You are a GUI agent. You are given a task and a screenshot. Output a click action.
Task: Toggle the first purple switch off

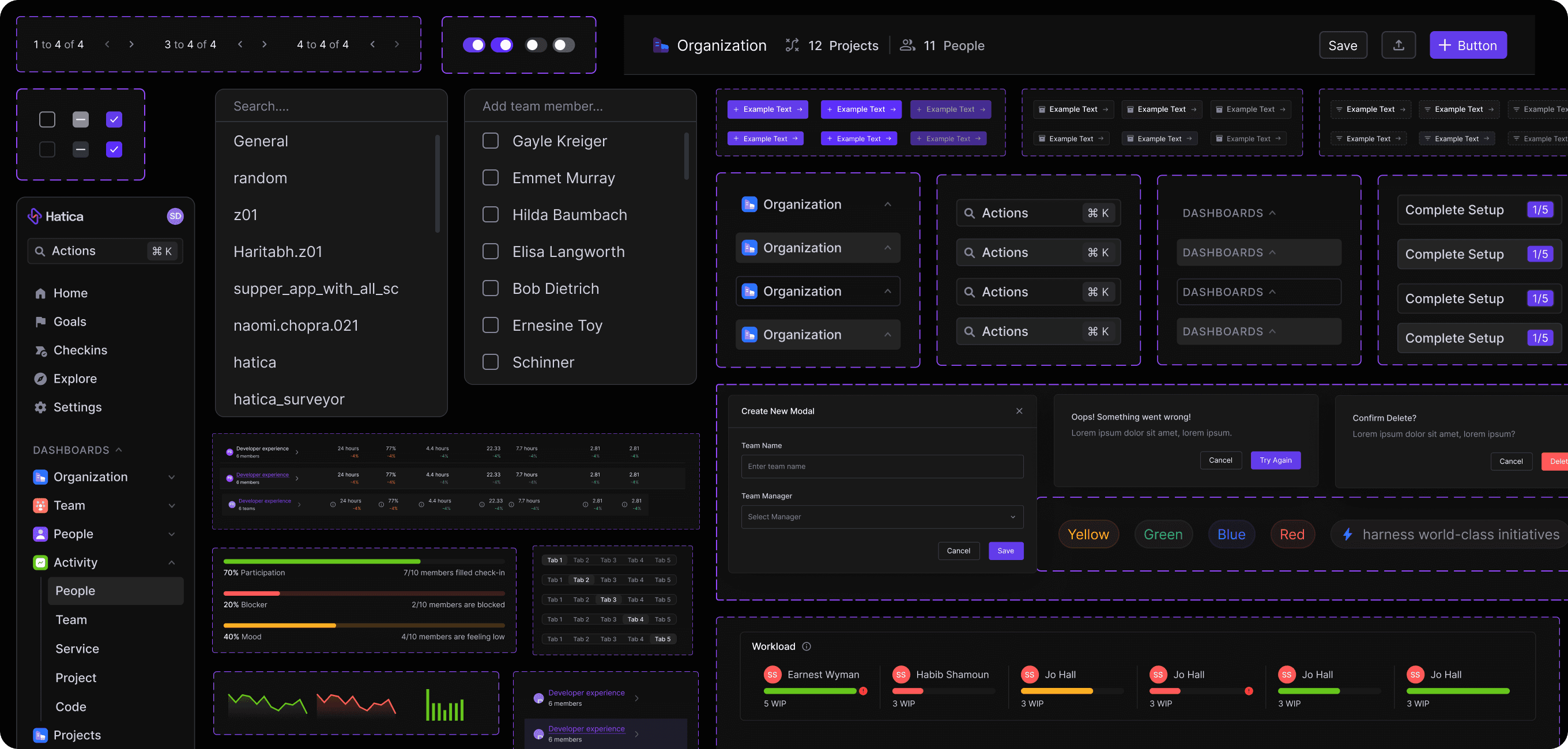[474, 45]
